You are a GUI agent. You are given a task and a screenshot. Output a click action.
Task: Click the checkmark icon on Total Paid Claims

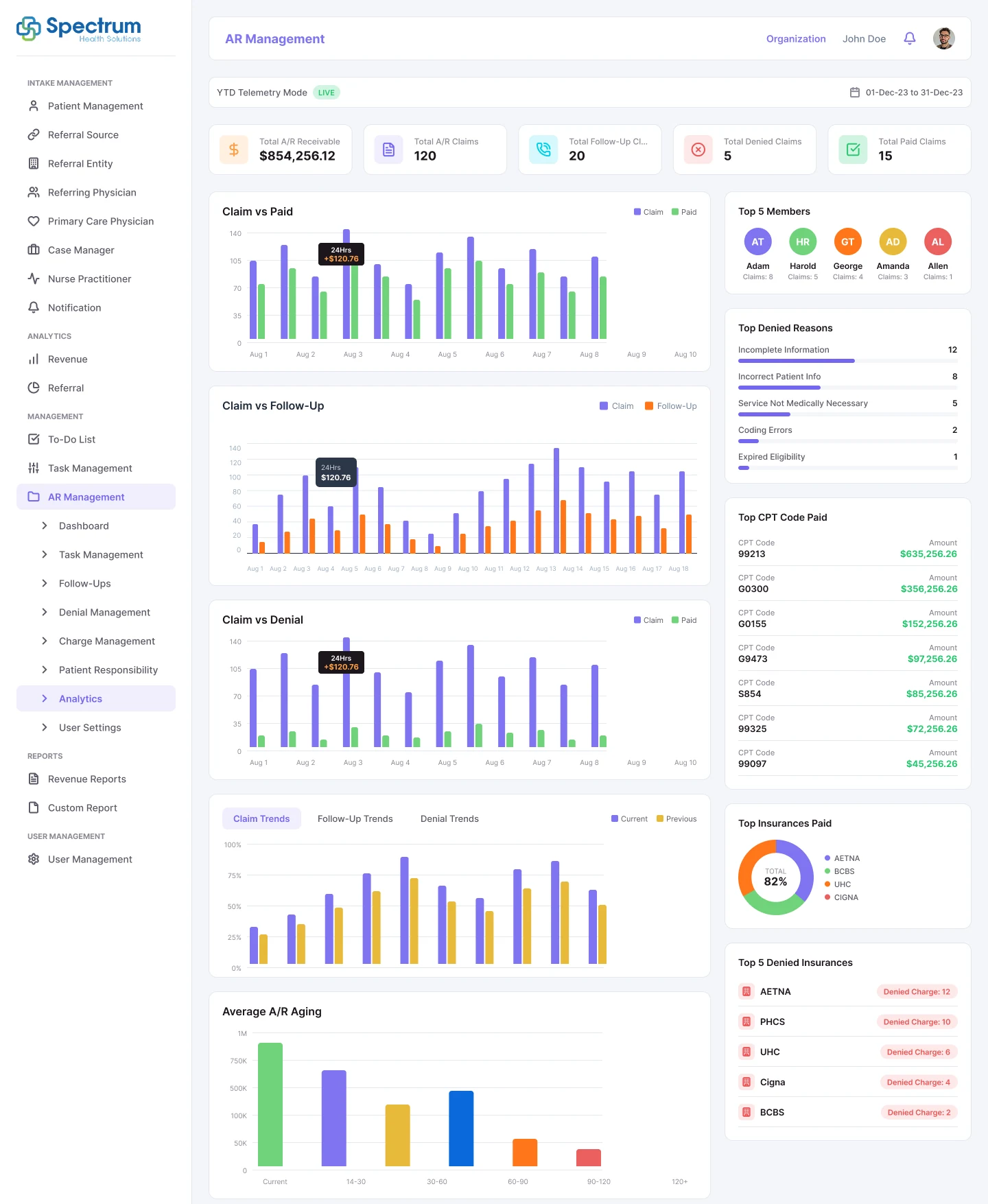(x=853, y=150)
